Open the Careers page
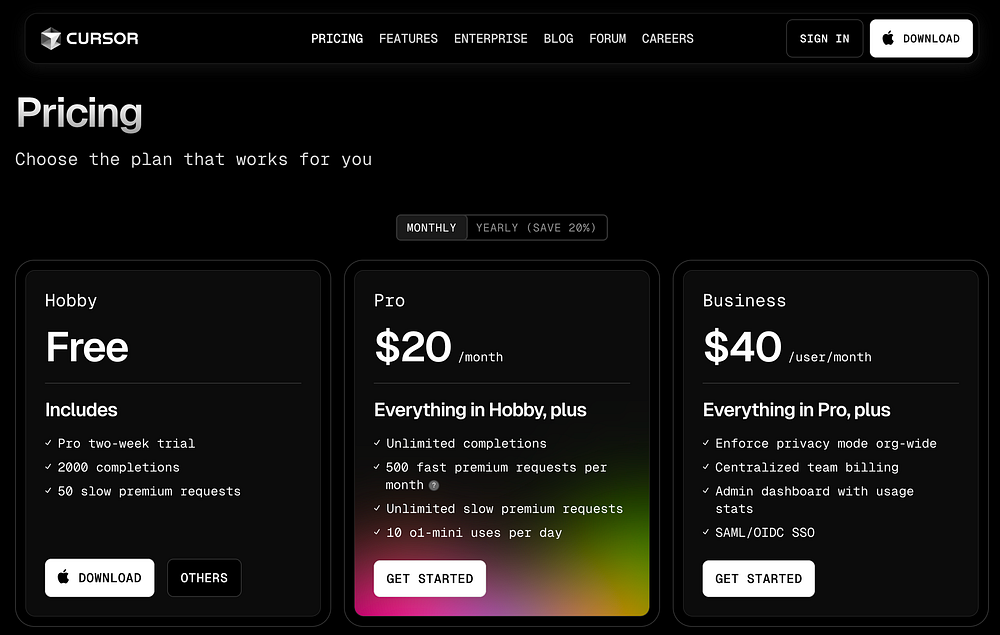The image size is (1000, 635). [x=667, y=39]
